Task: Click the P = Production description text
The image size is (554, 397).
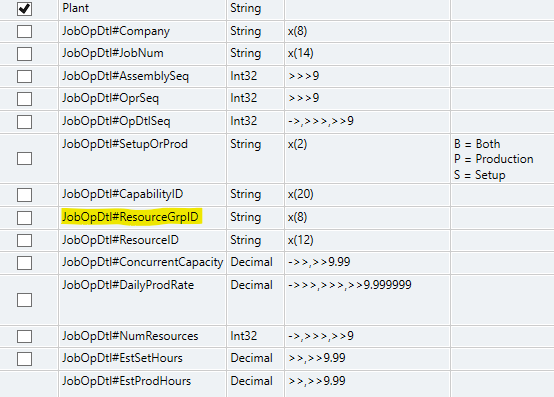Action: pyautogui.click(x=494, y=159)
